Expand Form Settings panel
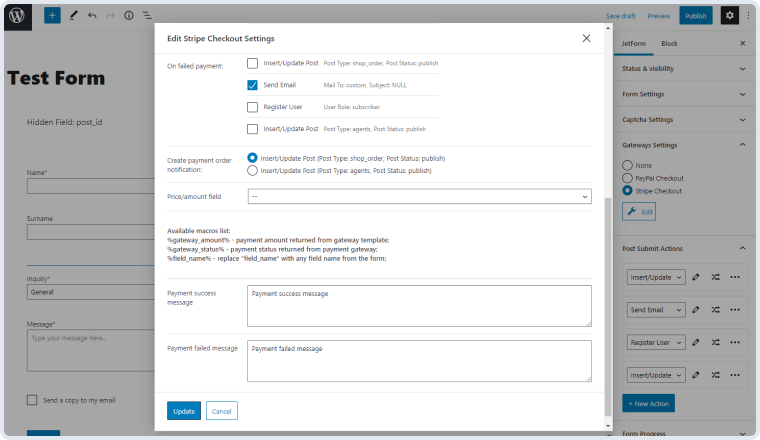 [684, 94]
